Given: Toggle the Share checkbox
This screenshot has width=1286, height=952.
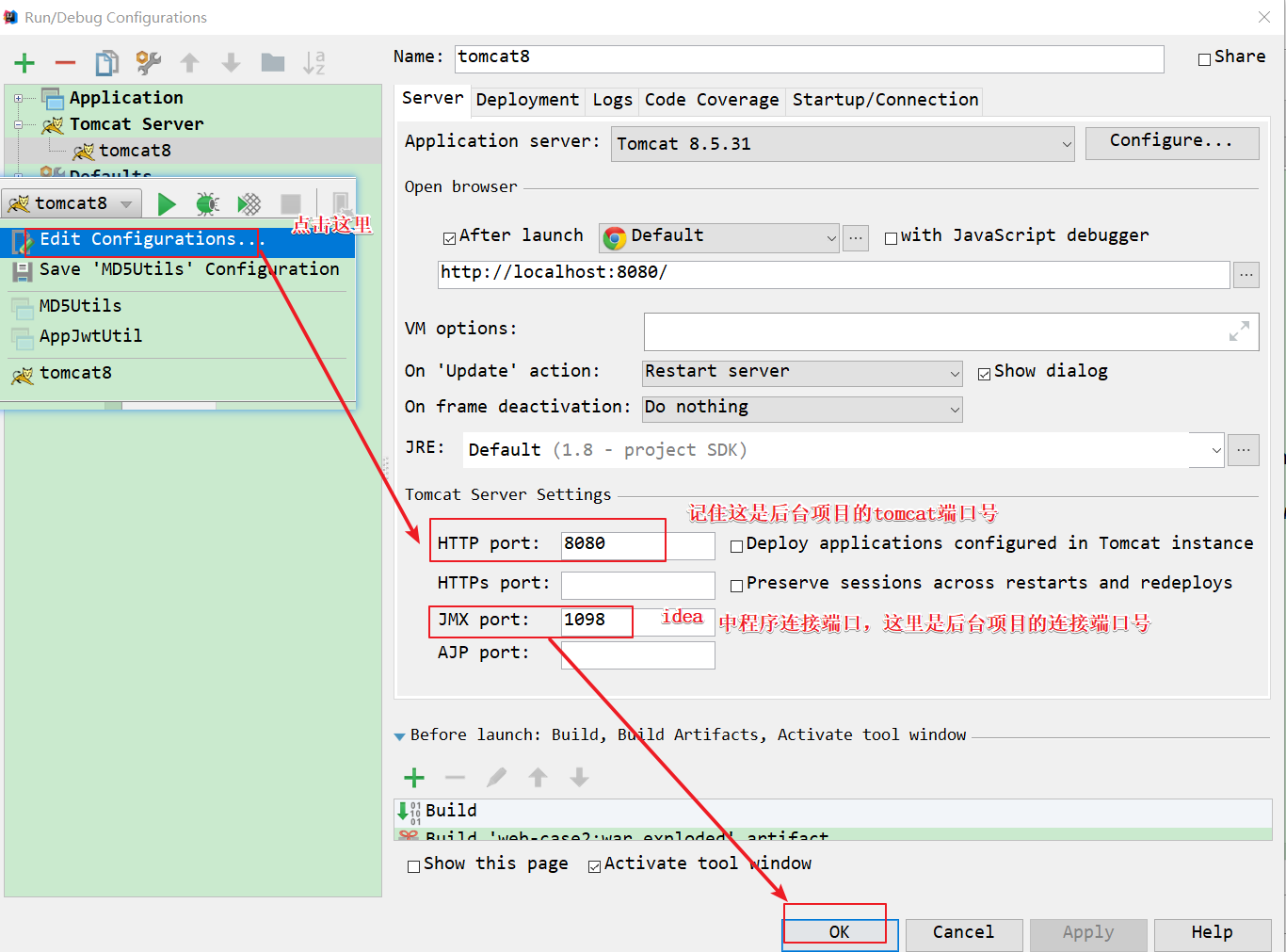Looking at the screenshot, I should [x=1204, y=59].
